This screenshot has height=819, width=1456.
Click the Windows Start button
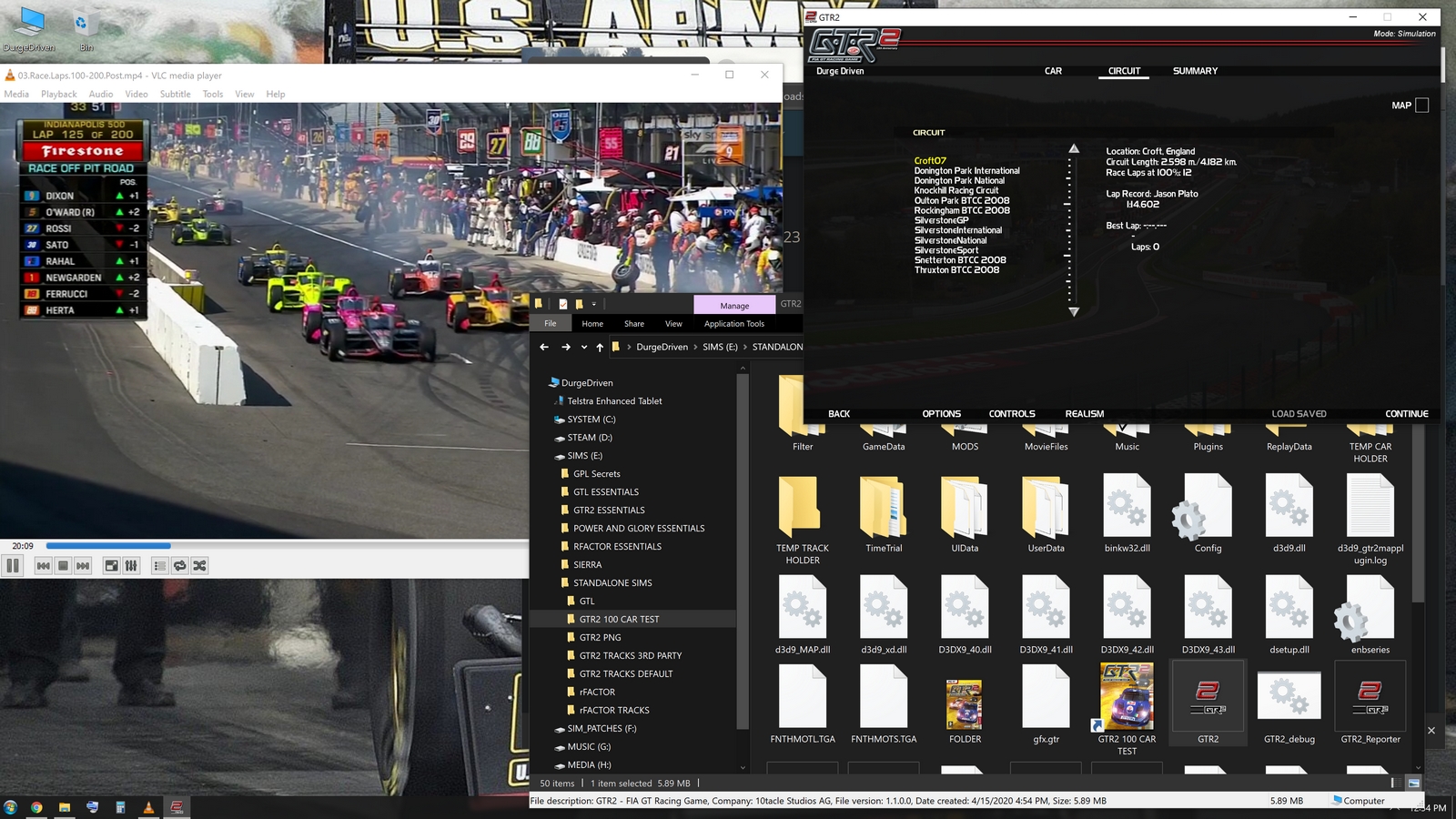click(x=10, y=807)
